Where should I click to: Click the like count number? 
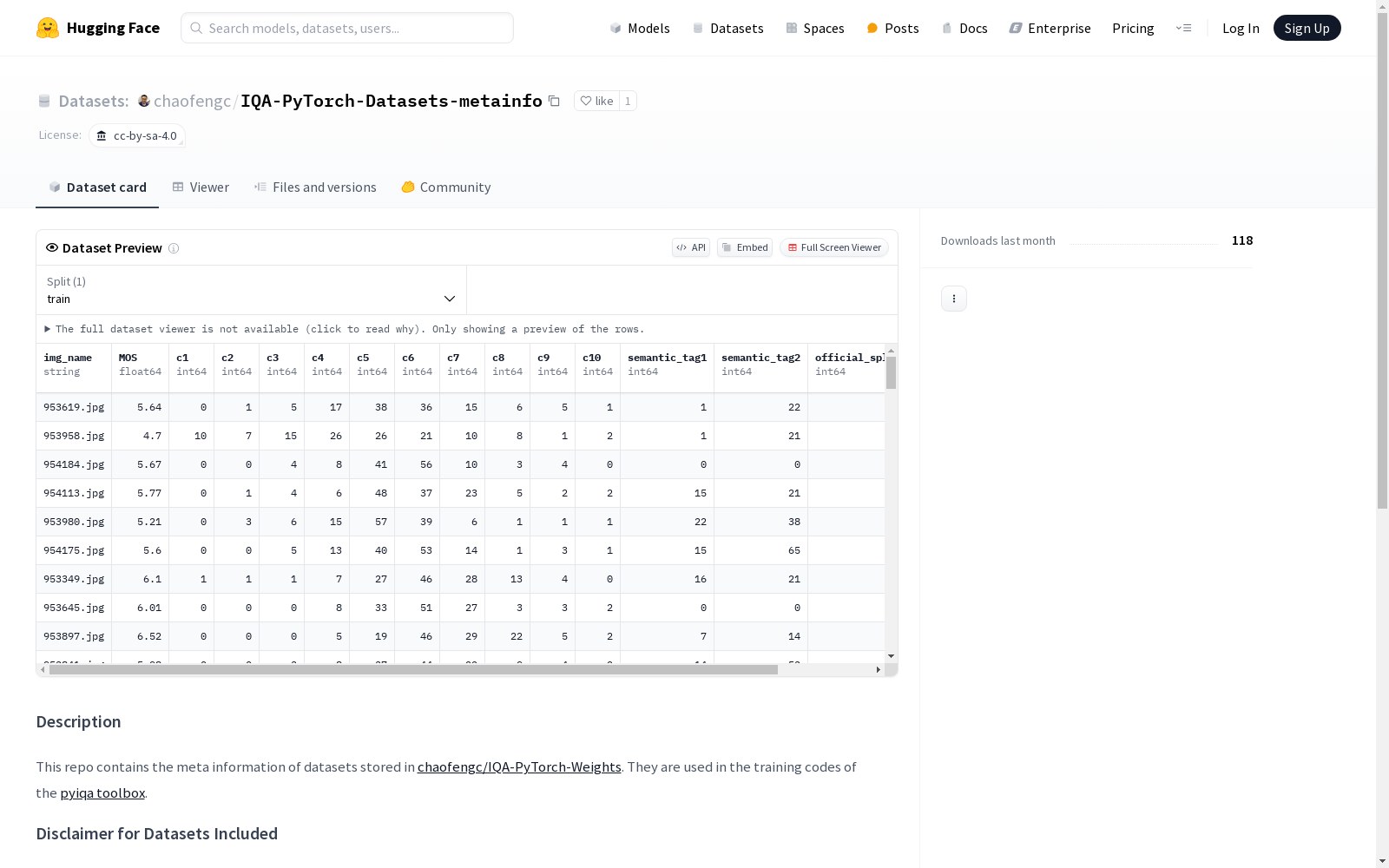click(628, 101)
